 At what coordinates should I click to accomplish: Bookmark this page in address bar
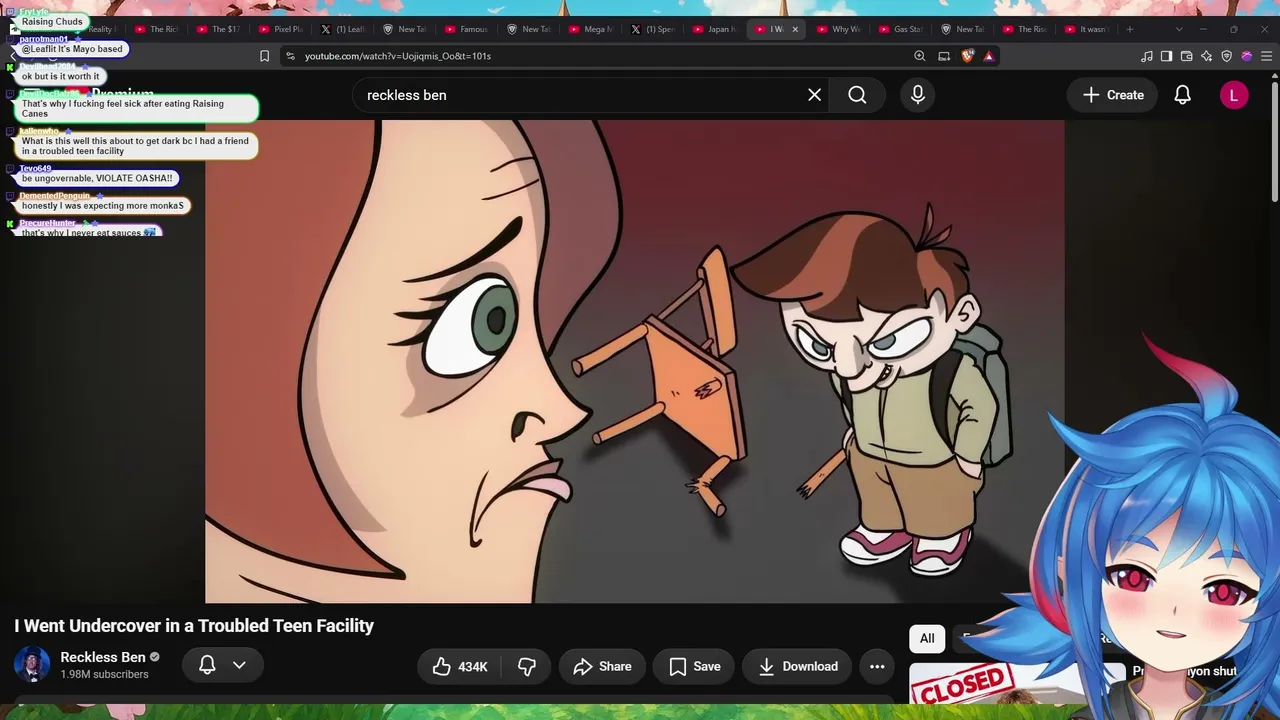264,56
